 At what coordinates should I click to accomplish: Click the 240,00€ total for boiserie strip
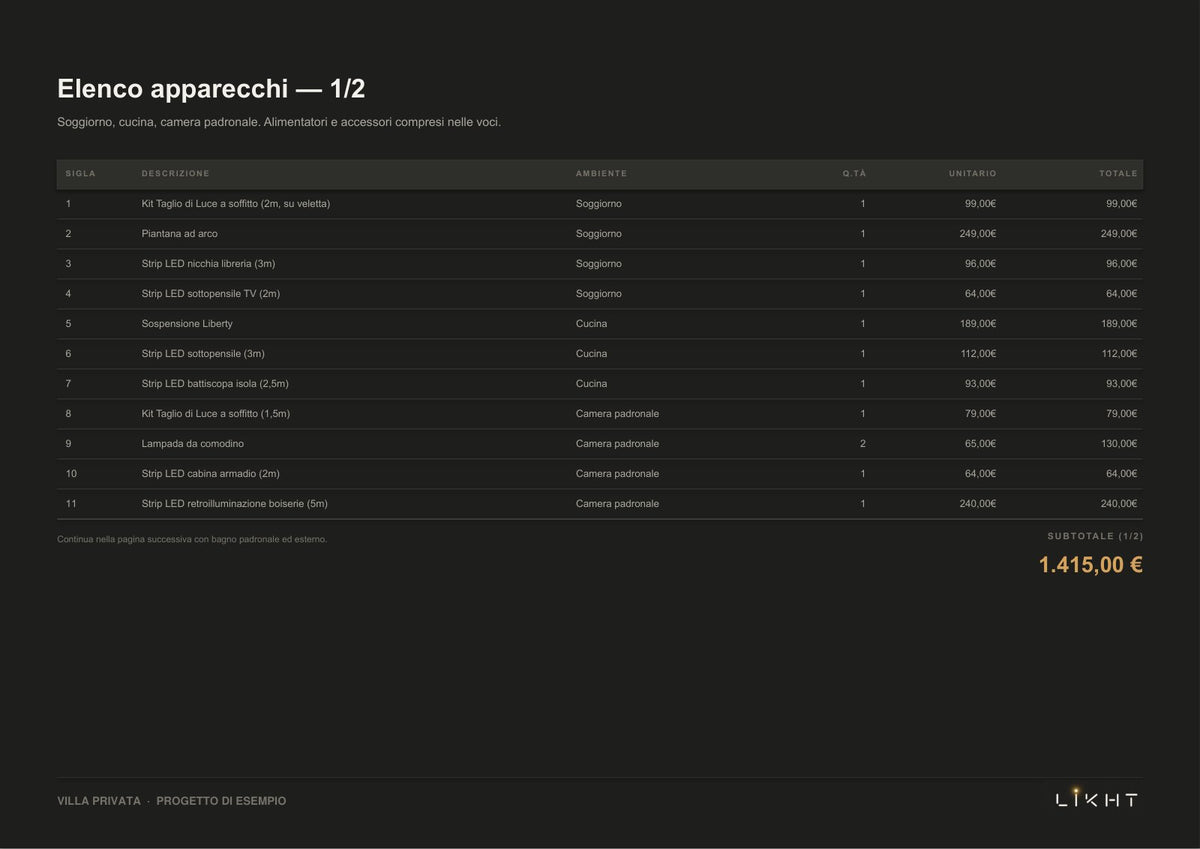(1119, 504)
